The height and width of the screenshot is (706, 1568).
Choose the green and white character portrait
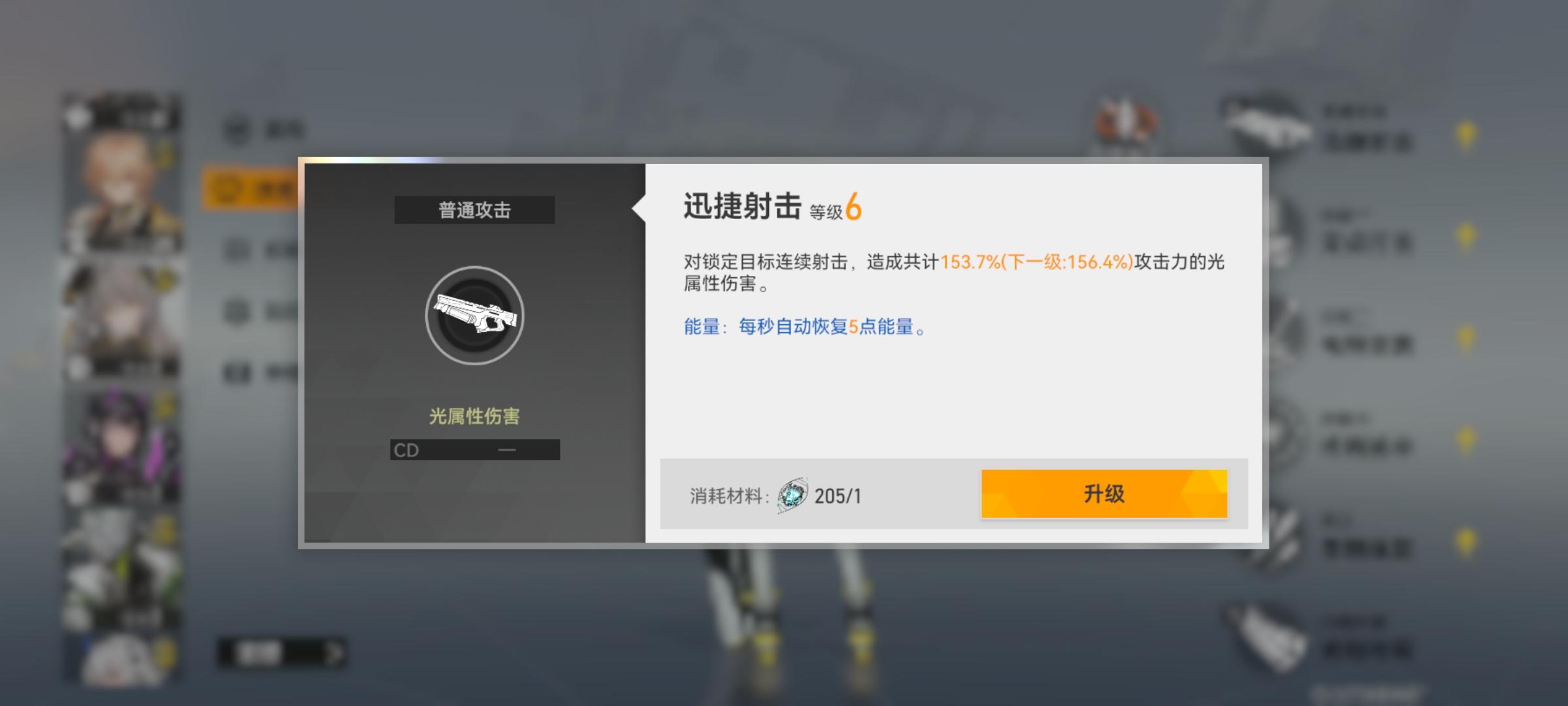coord(122,569)
